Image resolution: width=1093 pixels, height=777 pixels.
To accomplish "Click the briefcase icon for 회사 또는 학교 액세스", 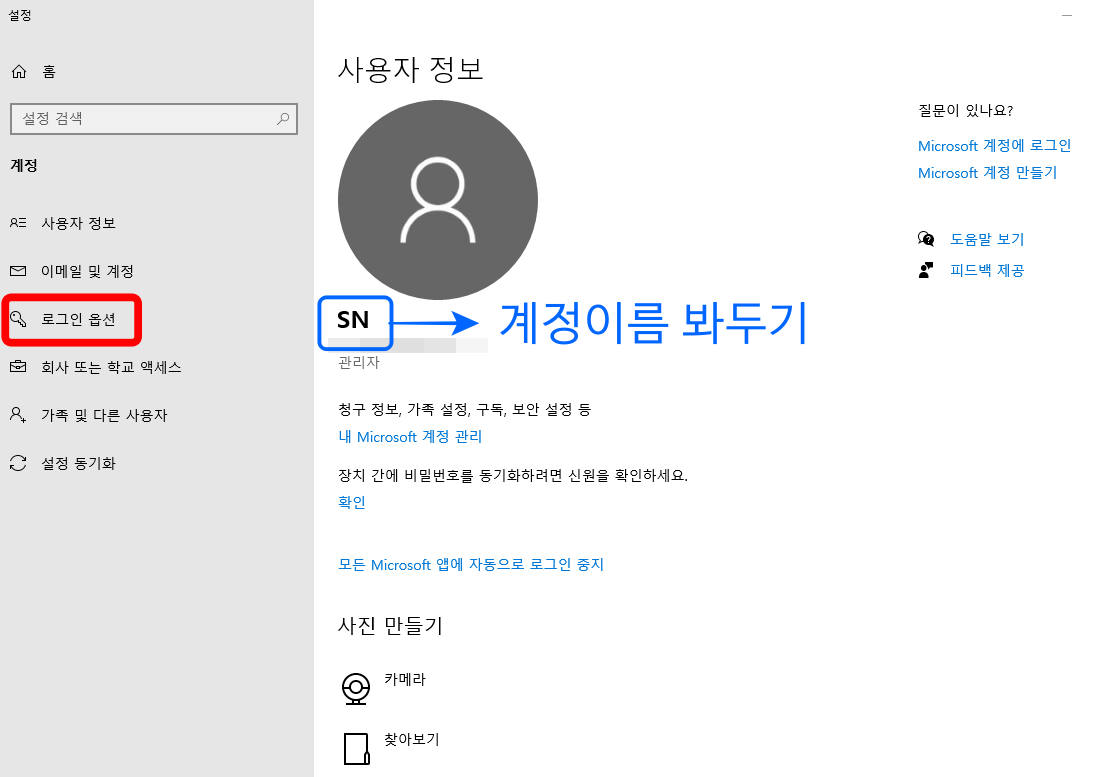I will coord(18,367).
